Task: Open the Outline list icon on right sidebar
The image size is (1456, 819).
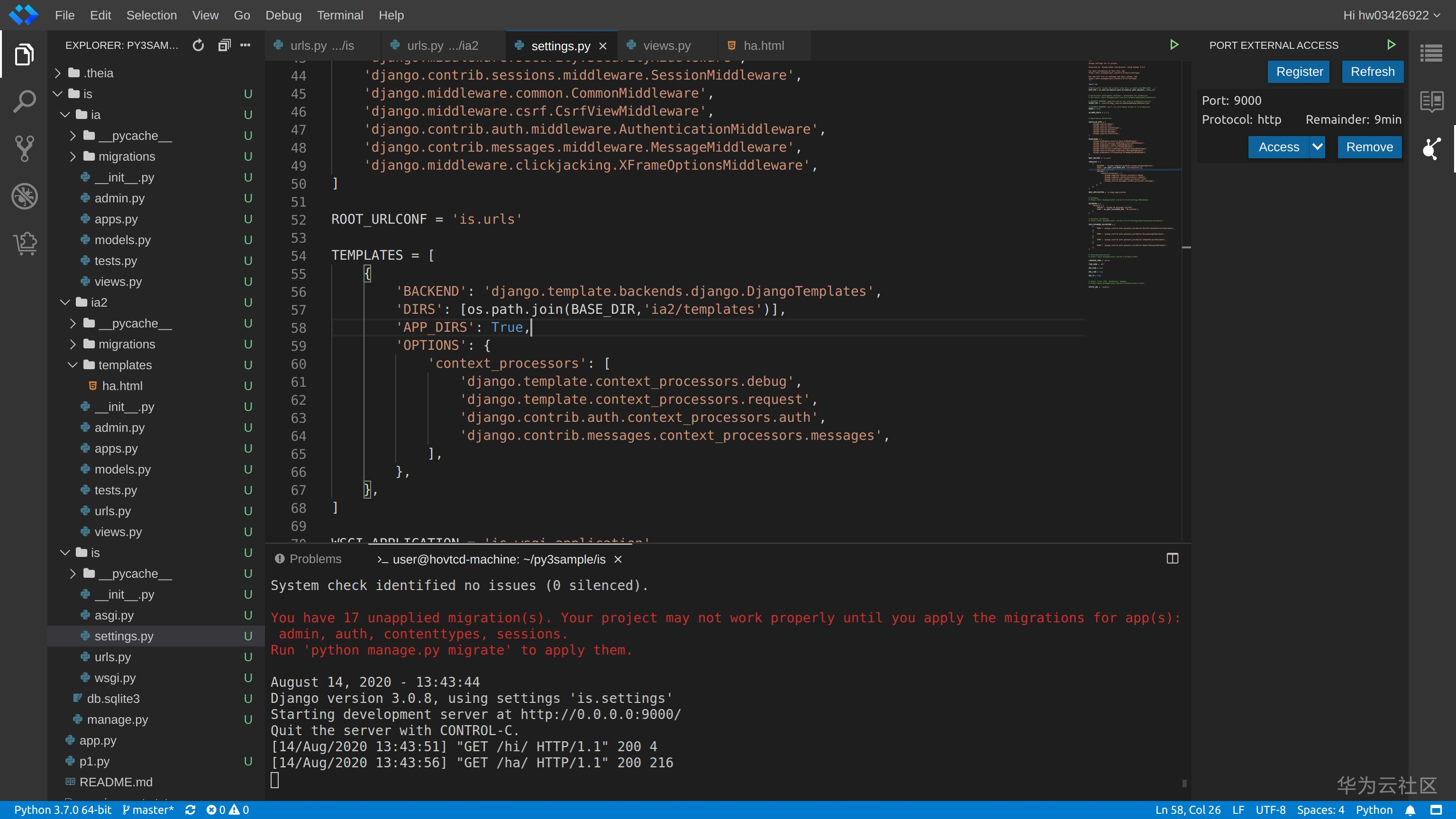Action: pos(1431,54)
